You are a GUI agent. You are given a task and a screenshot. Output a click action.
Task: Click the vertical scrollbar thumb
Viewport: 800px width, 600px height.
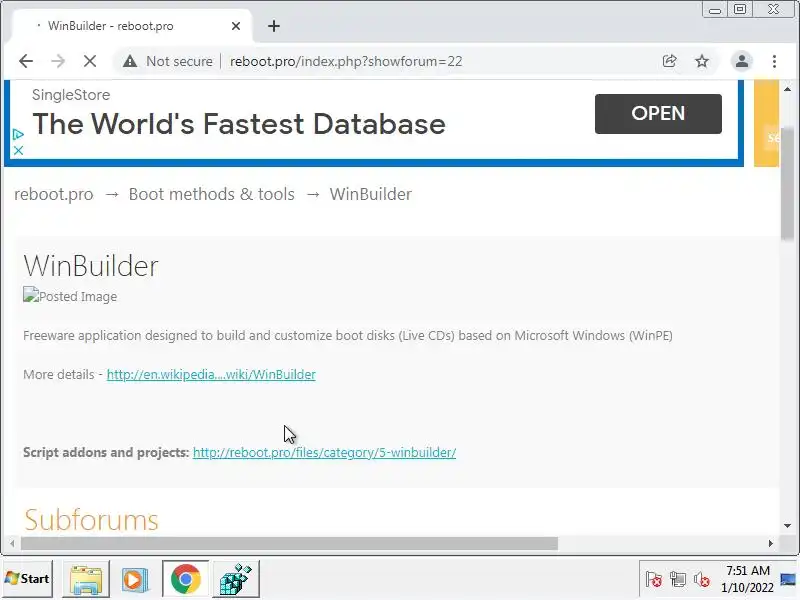[788, 183]
